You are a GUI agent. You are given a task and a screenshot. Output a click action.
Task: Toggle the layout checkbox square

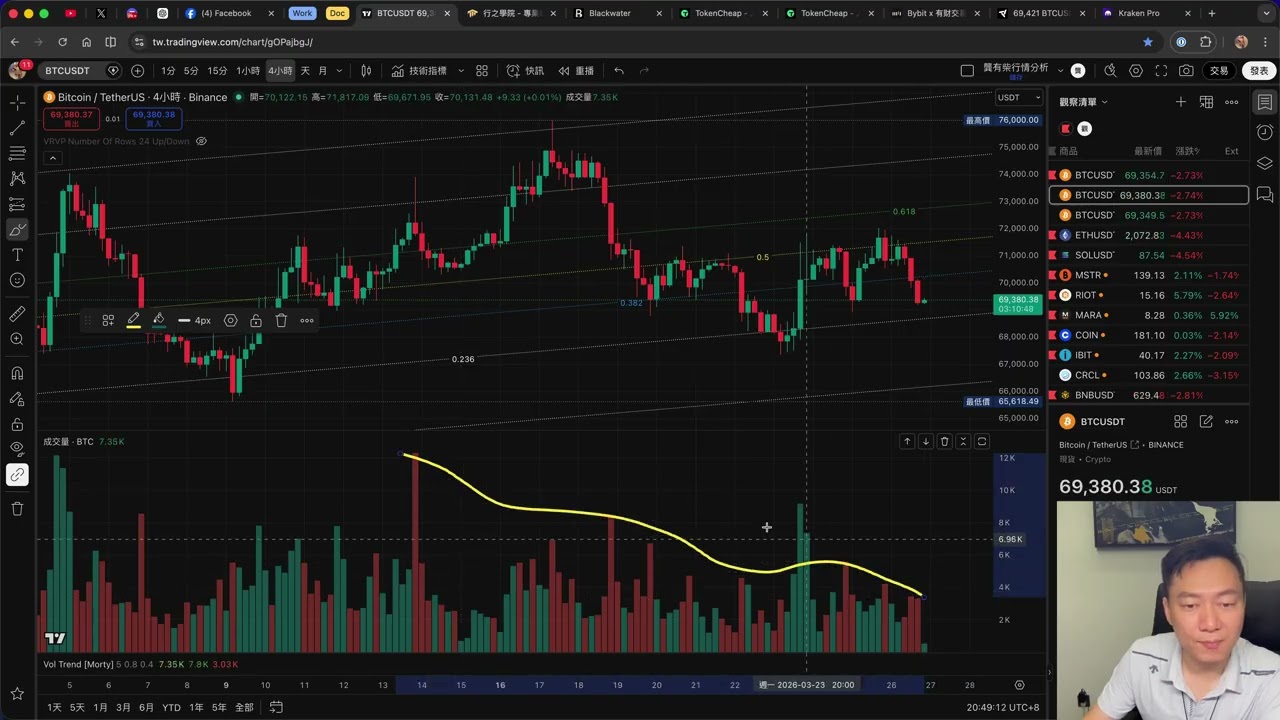[967, 71]
